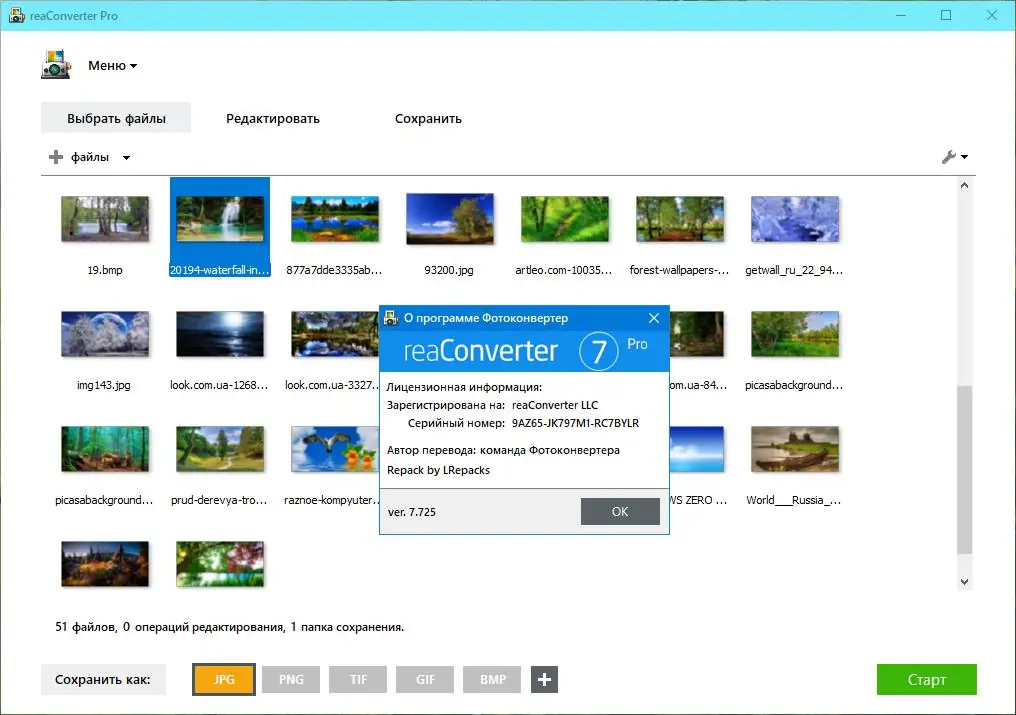Select the 19.bmp thumbnail
This screenshot has width=1016, height=715.
[104, 218]
